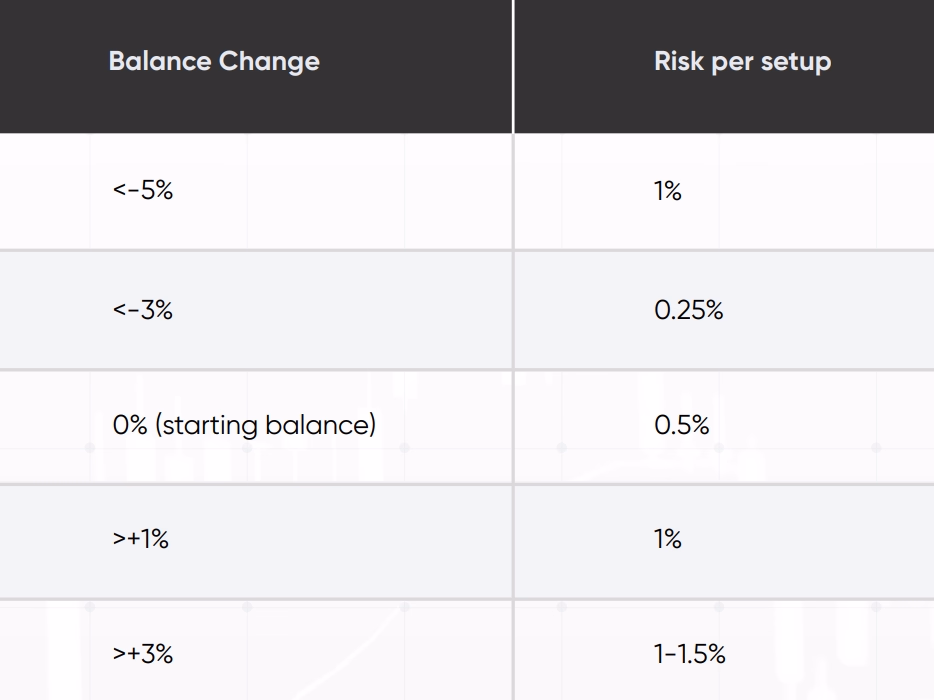The image size is (934, 700).
Task: Click the word setup in the header
Action: 796,62
